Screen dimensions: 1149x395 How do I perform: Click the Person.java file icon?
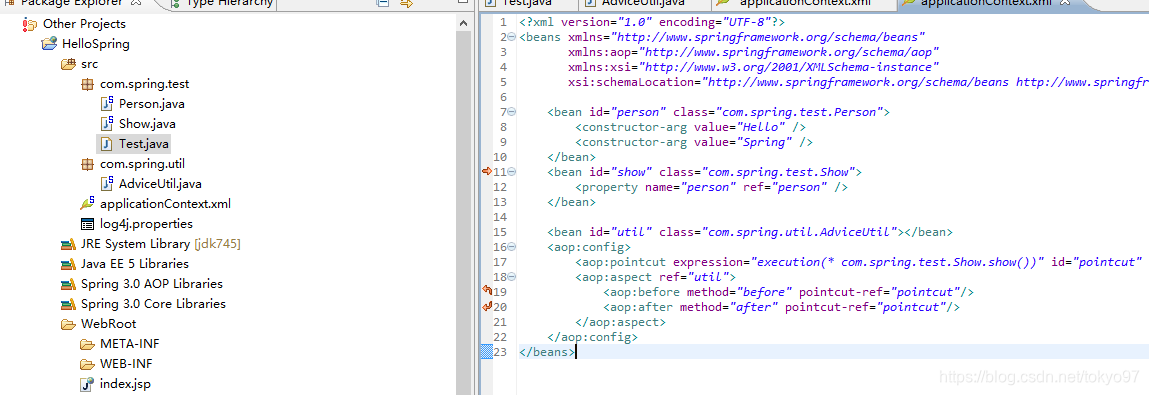[x=106, y=104]
